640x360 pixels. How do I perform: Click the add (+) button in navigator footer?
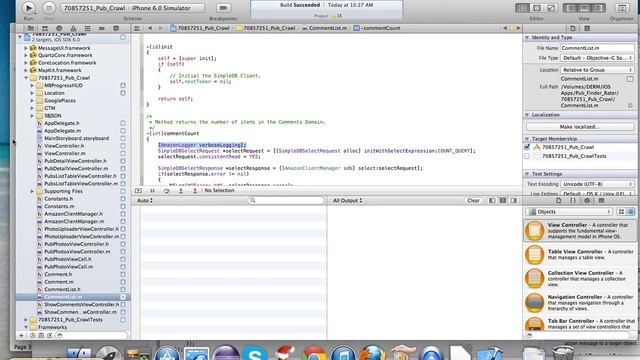(x=21, y=336)
